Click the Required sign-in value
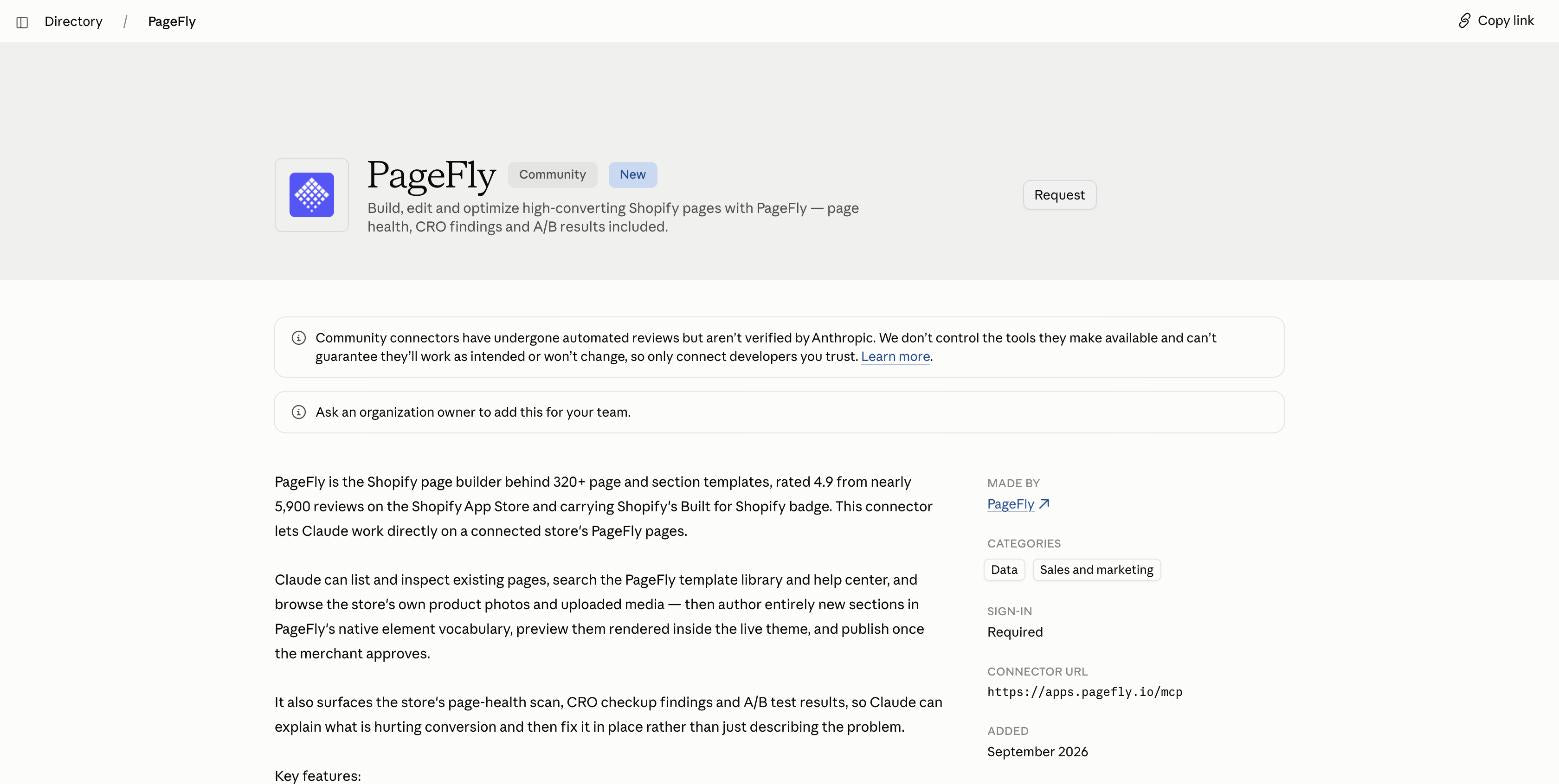Screen dimensions: 1559x784 click(1015, 632)
